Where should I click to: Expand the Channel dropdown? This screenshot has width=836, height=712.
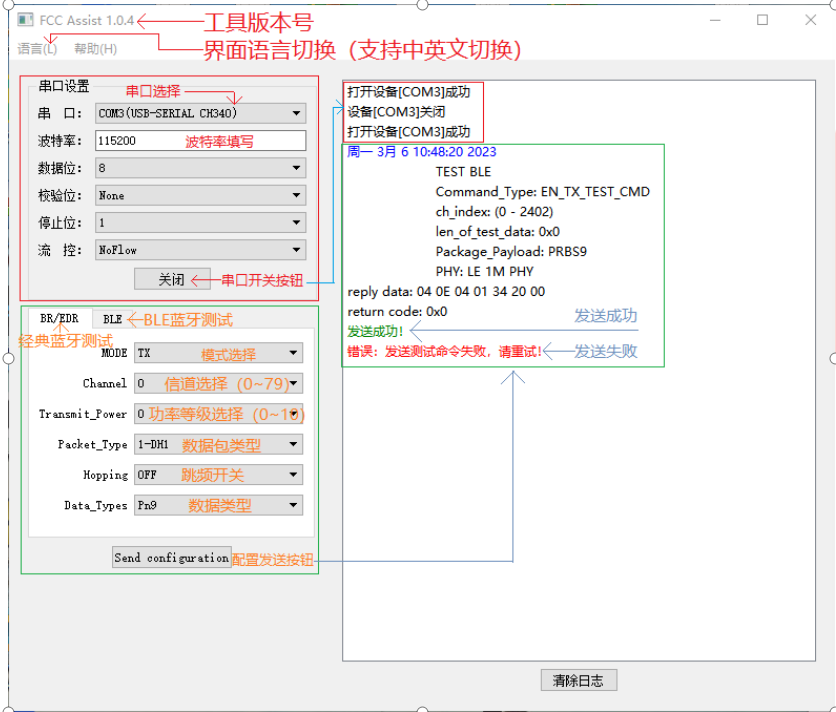point(219,383)
